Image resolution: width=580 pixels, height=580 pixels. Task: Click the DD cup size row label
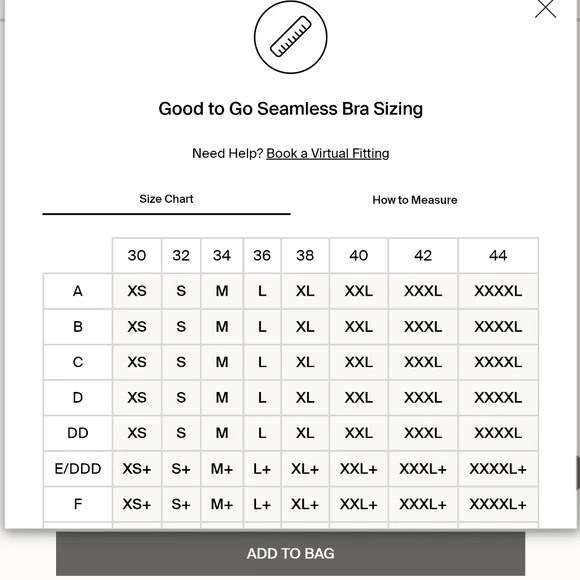pos(78,433)
